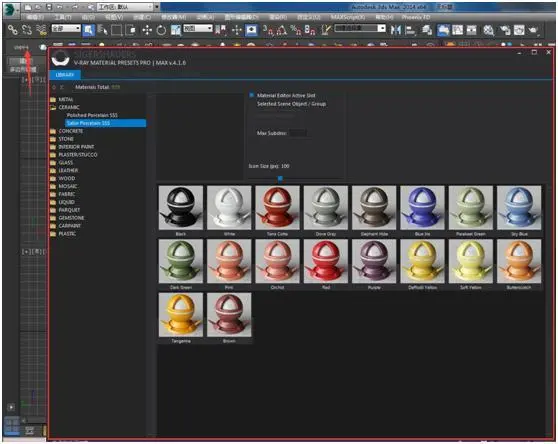558x444 pixels.
Task: Open the Layer Manager icon
Action: coord(427,30)
